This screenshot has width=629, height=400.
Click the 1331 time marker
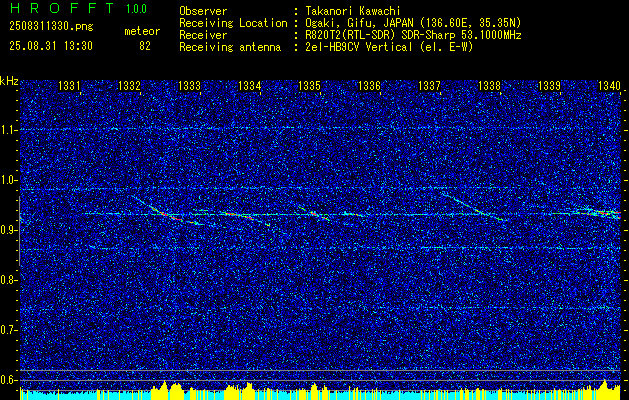[69, 85]
